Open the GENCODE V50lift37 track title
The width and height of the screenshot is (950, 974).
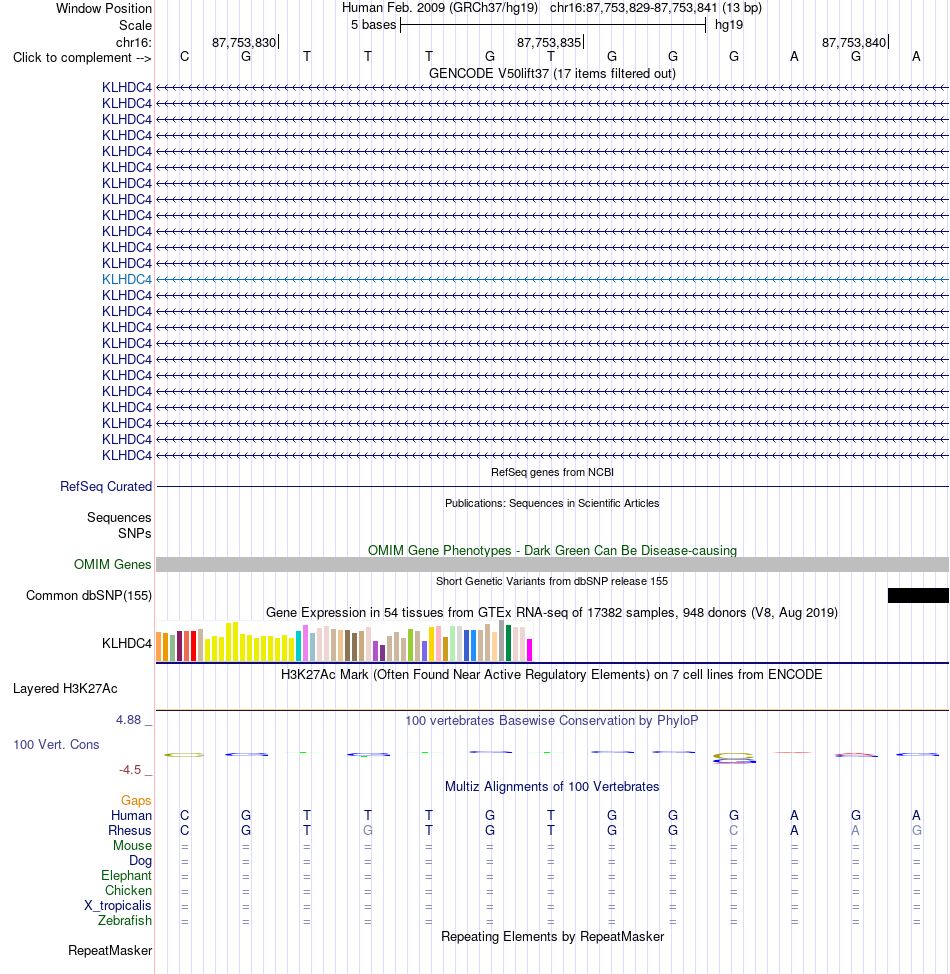pos(552,73)
